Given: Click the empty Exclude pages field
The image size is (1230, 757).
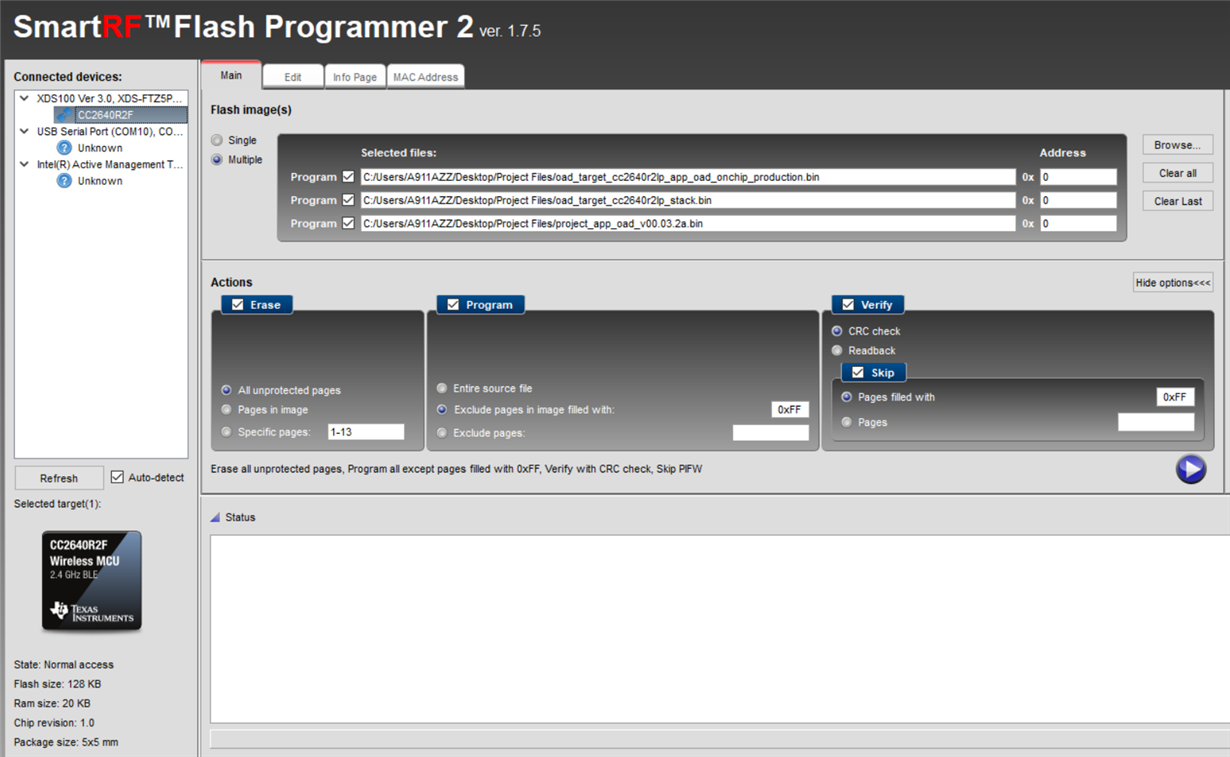Looking at the screenshot, I should [x=771, y=433].
